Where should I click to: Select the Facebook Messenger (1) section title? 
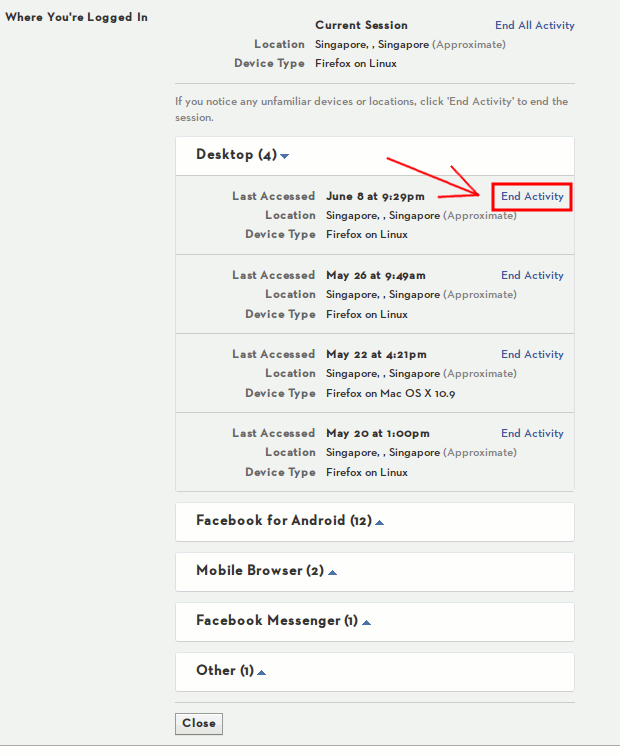pyautogui.click(x=276, y=621)
